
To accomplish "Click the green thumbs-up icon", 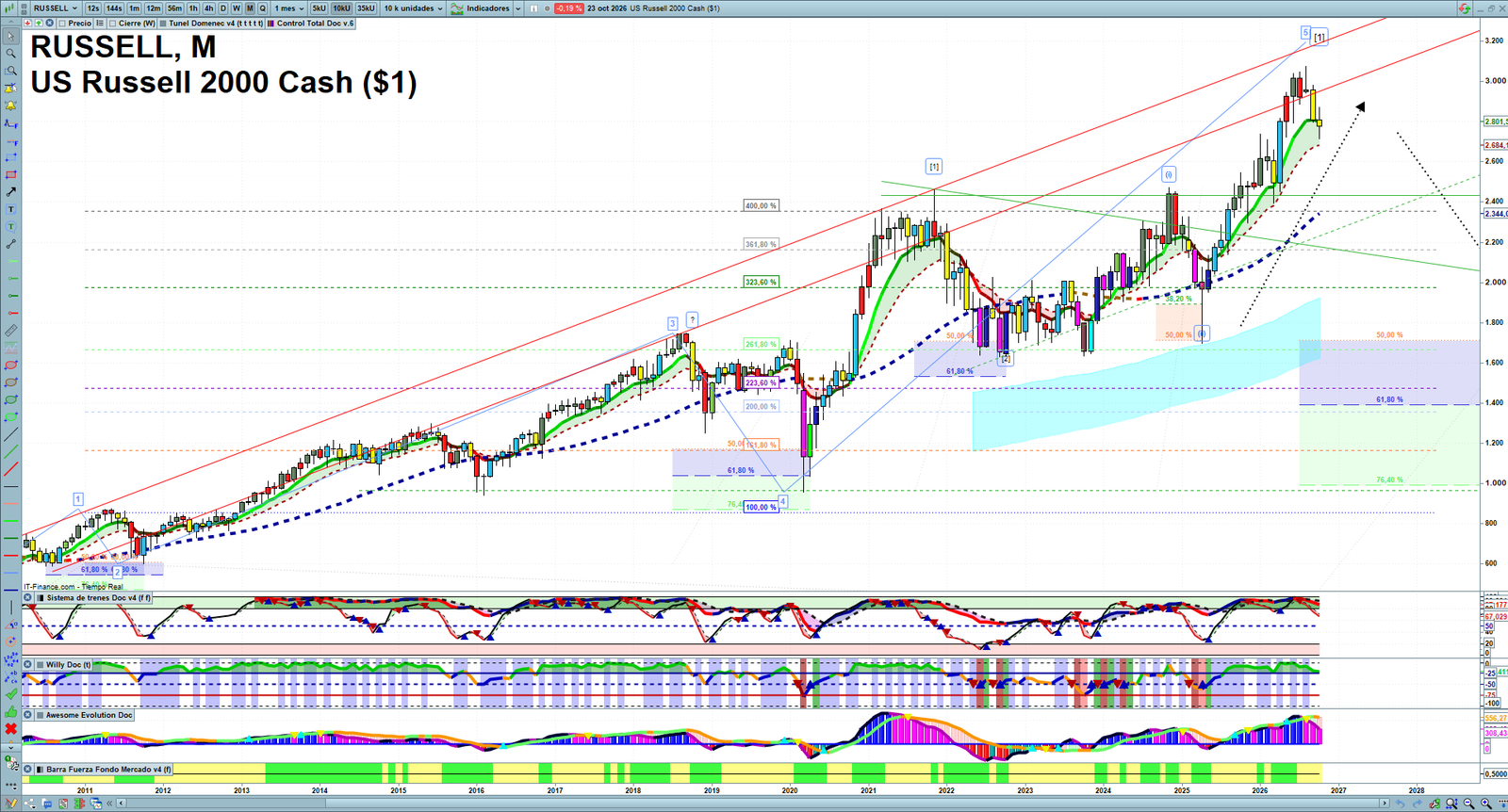I will pyautogui.click(x=10, y=712).
